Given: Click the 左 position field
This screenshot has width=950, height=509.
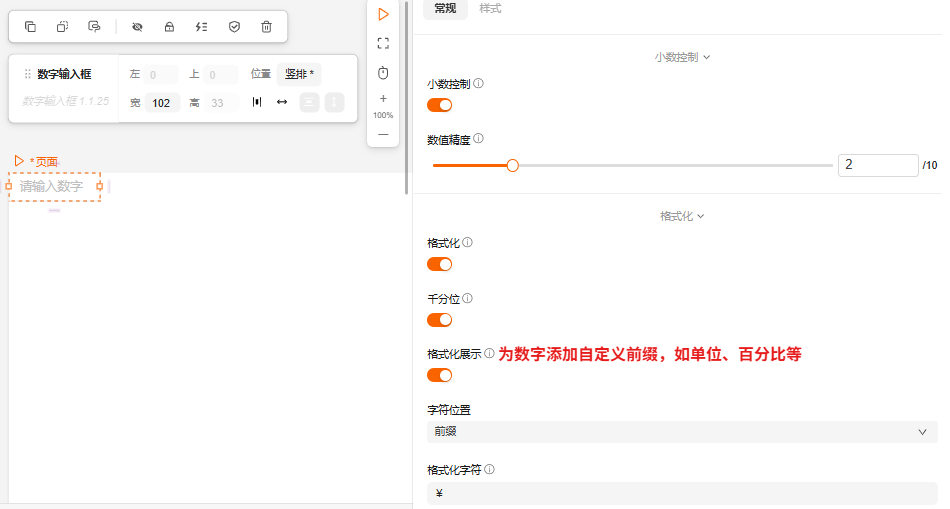Looking at the screenshot, I should 161,75.
